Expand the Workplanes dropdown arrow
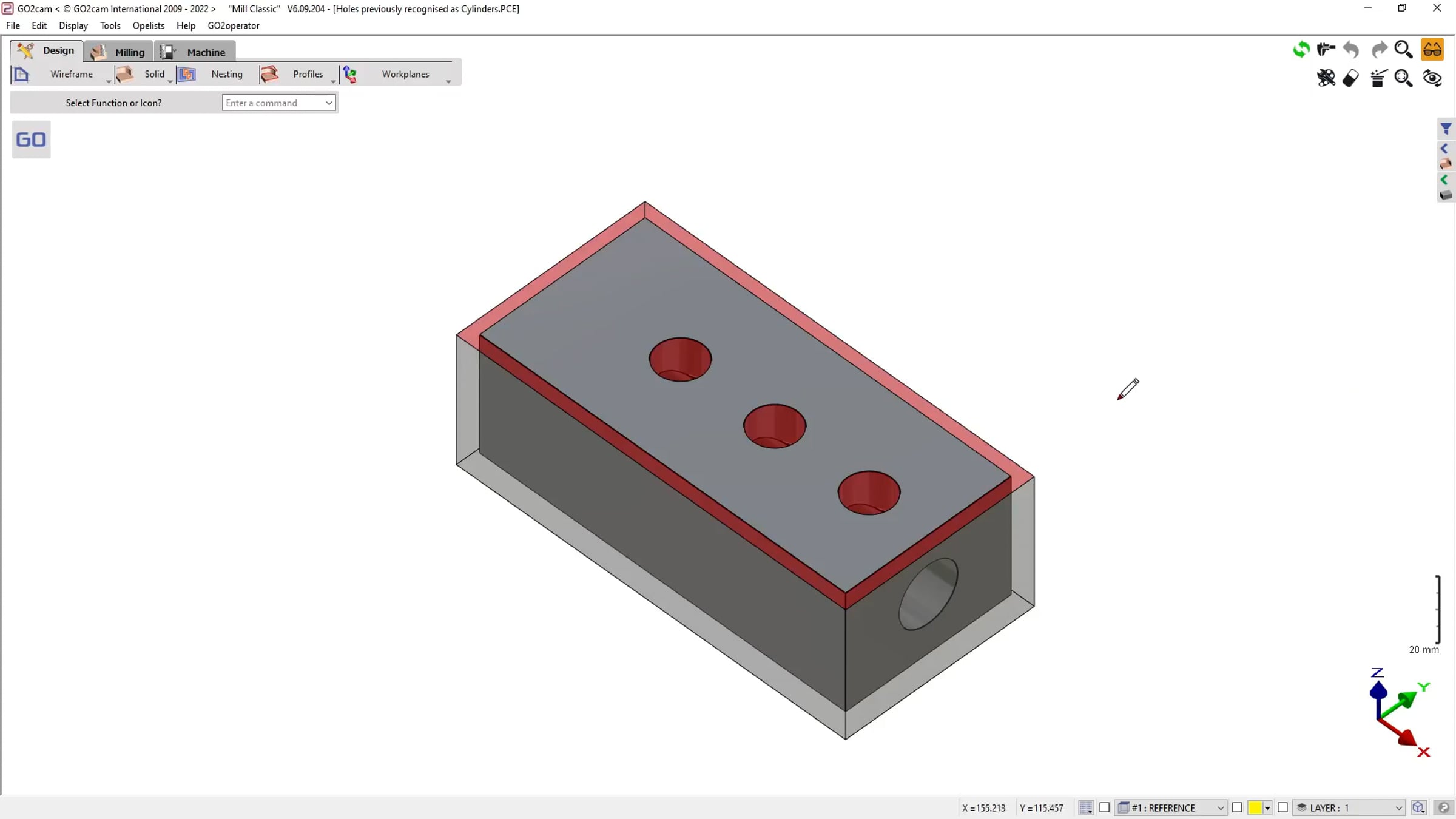 448,81
